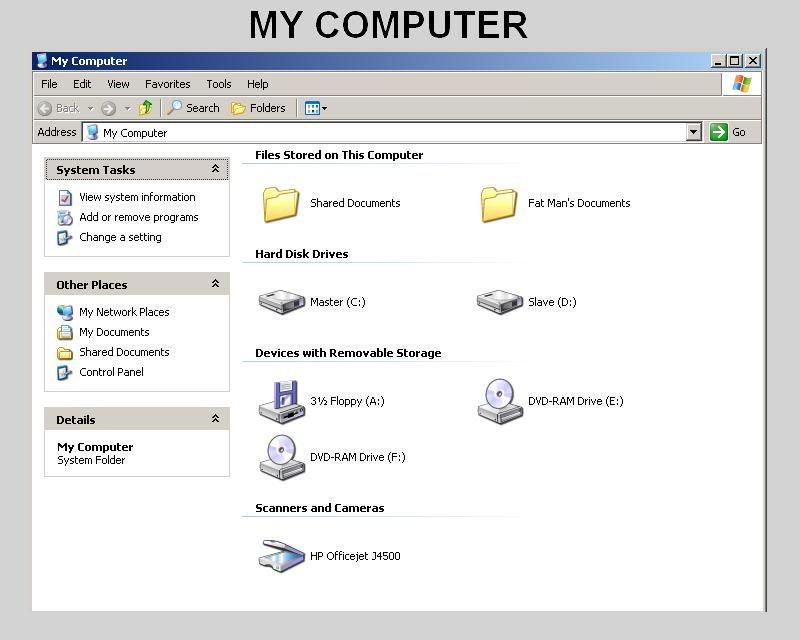Click the Search toolbar button
The width and height of the screenshot is (800, 640).
pyautogui.click(x=193, y=108)
